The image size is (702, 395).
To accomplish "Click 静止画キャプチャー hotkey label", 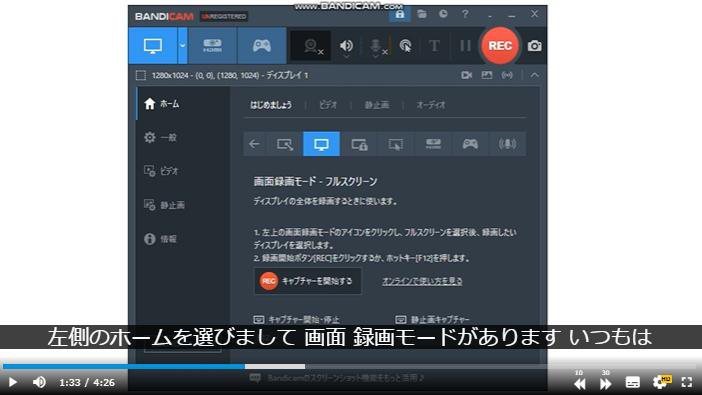I will point(440,319).
